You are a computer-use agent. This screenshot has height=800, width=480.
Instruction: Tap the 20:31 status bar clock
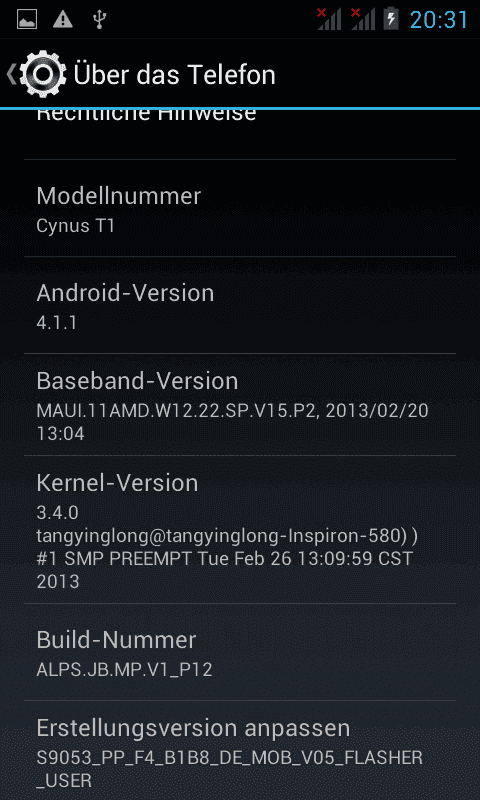439,20
